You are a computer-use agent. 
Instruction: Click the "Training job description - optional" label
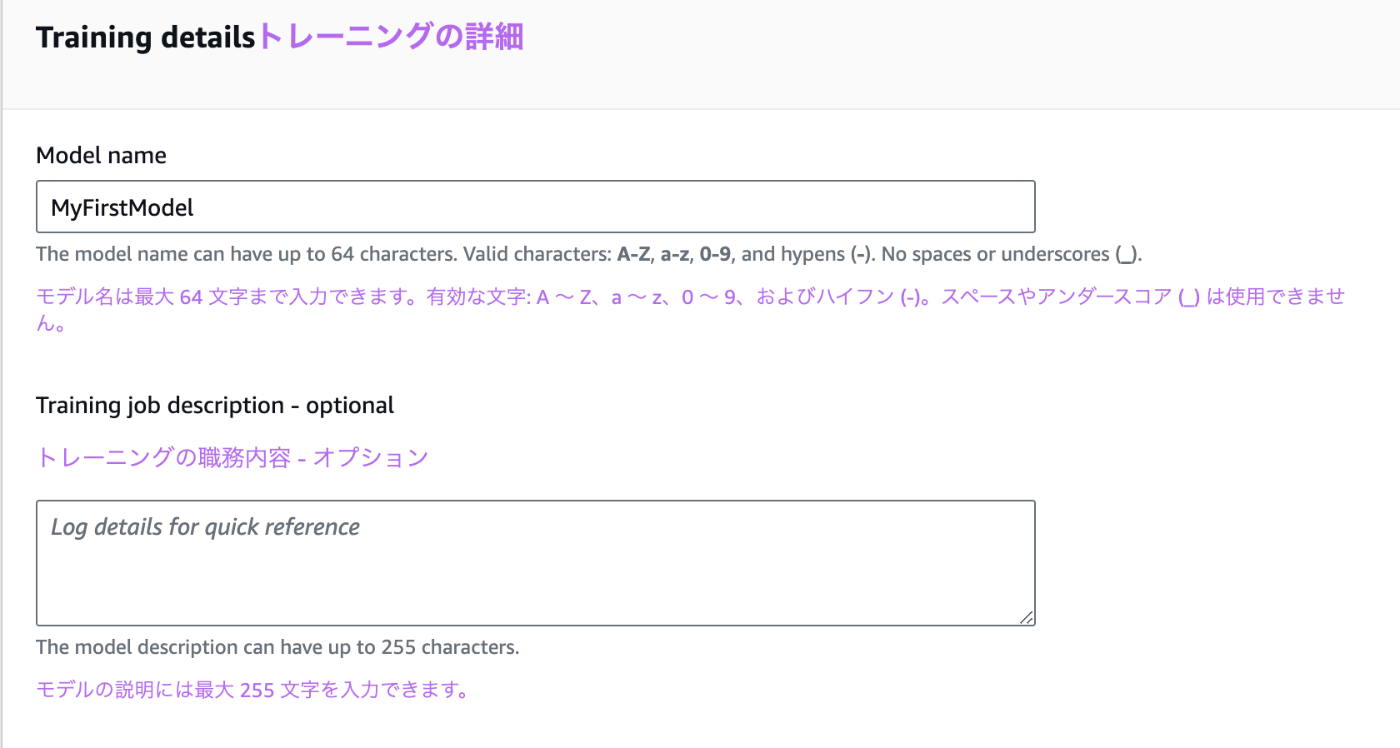point(215,405)
